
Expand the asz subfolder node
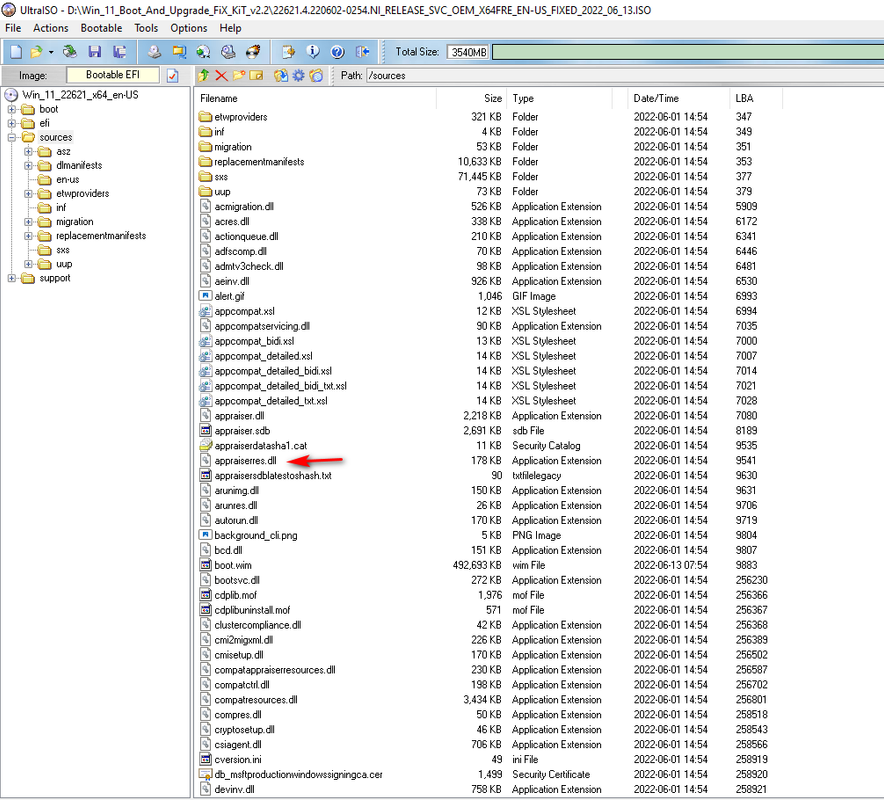coord(28,152)
